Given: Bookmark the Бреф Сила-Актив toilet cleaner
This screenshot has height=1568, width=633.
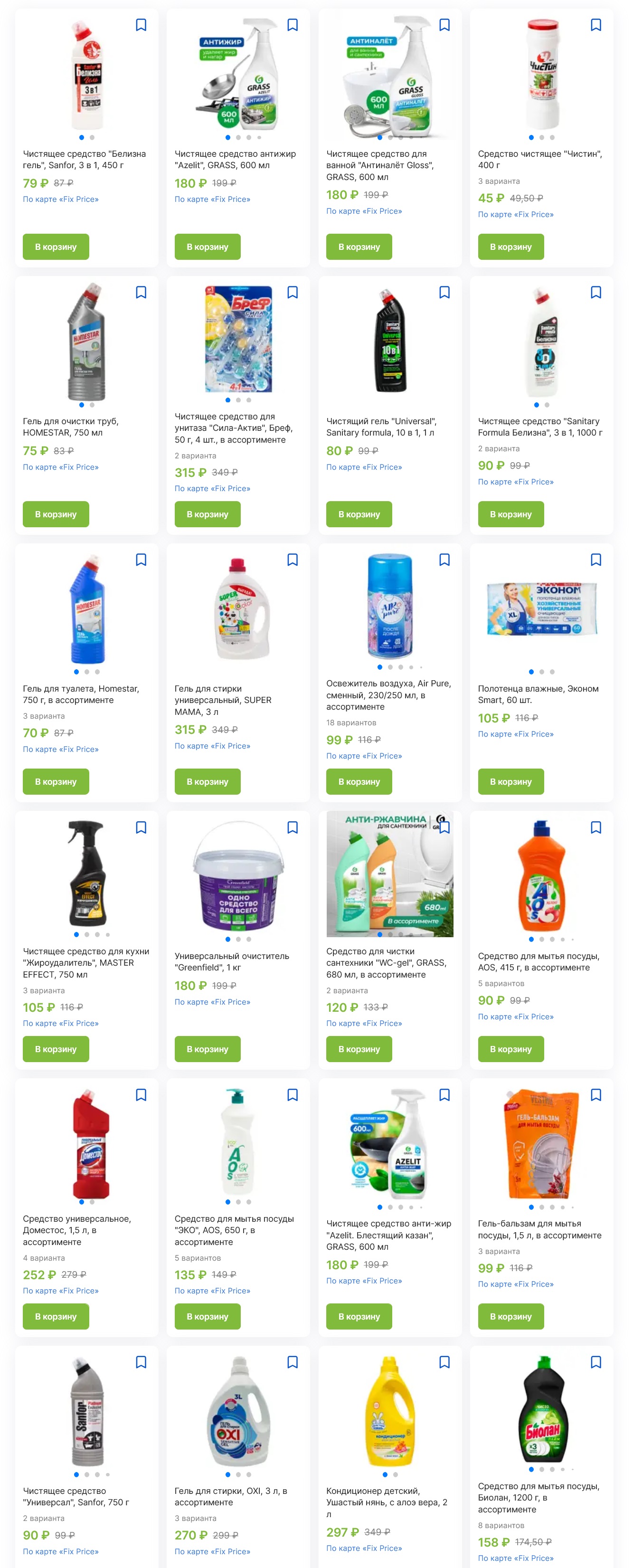Looking at the screenshot, I should coord(292,293).
